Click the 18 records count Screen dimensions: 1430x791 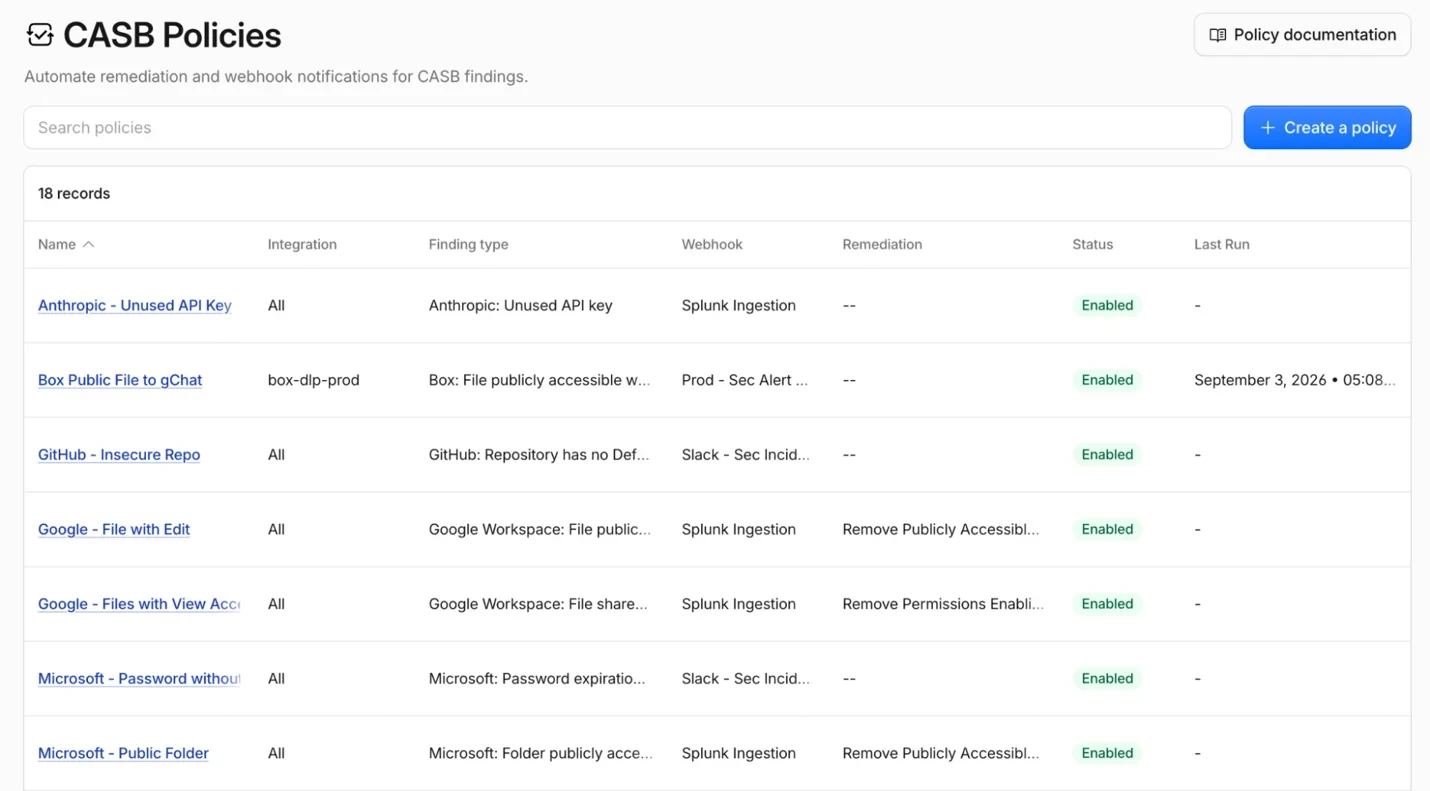(x=74, y=194)
